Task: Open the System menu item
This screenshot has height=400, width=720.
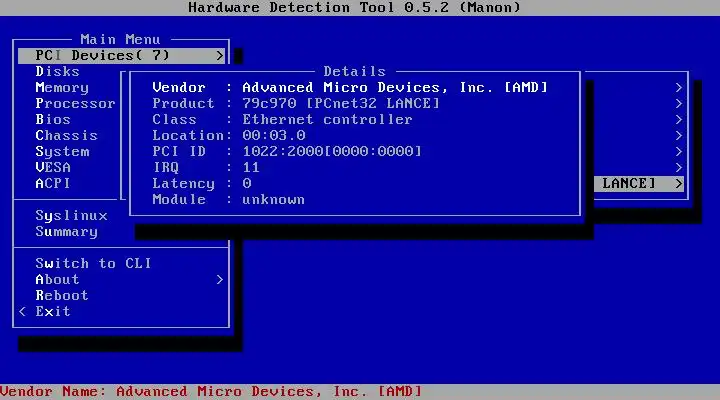Action: click(62, 152)
